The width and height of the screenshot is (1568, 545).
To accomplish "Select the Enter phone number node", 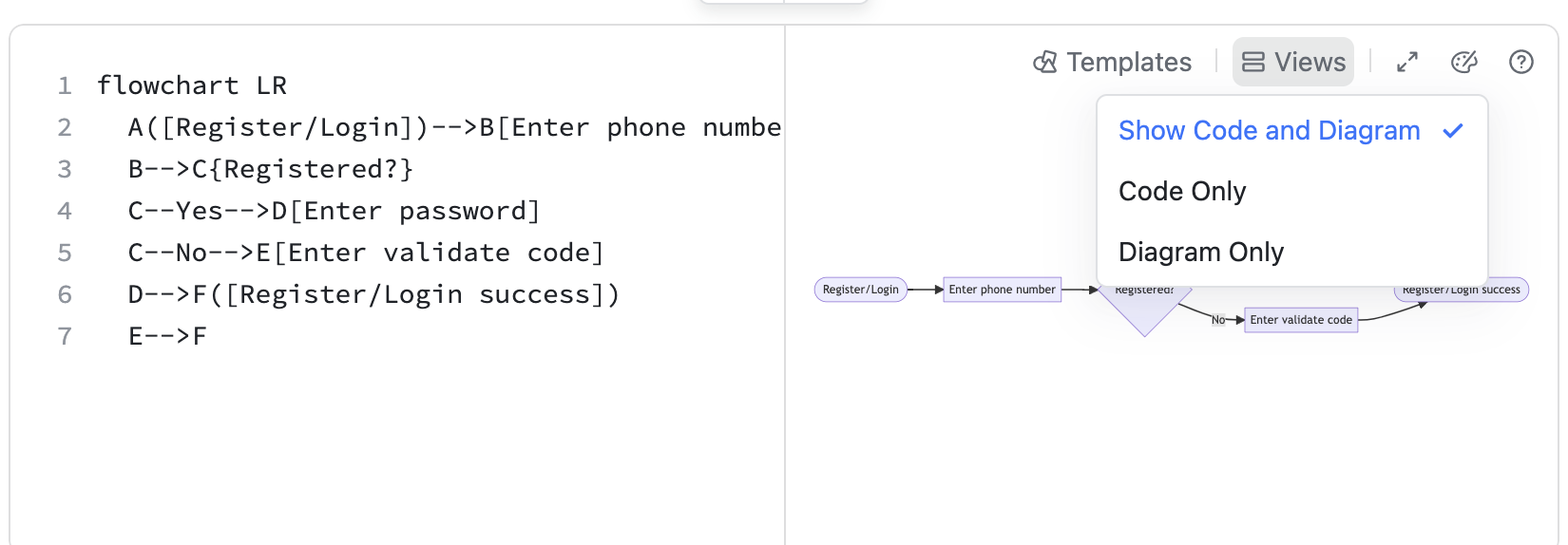I will click(x=1002, y=290).
